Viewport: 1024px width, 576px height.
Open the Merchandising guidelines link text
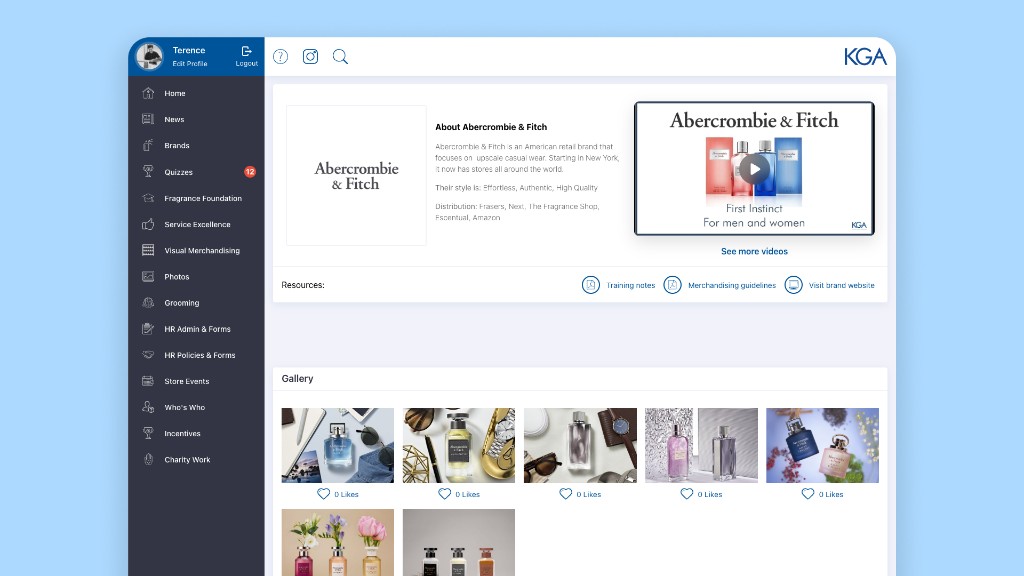(732, 285)
